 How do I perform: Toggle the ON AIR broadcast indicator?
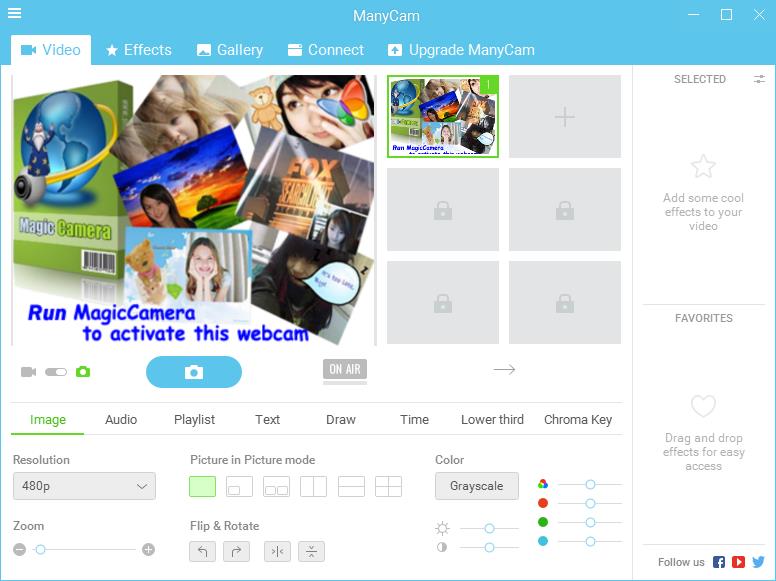coord(345,369)
